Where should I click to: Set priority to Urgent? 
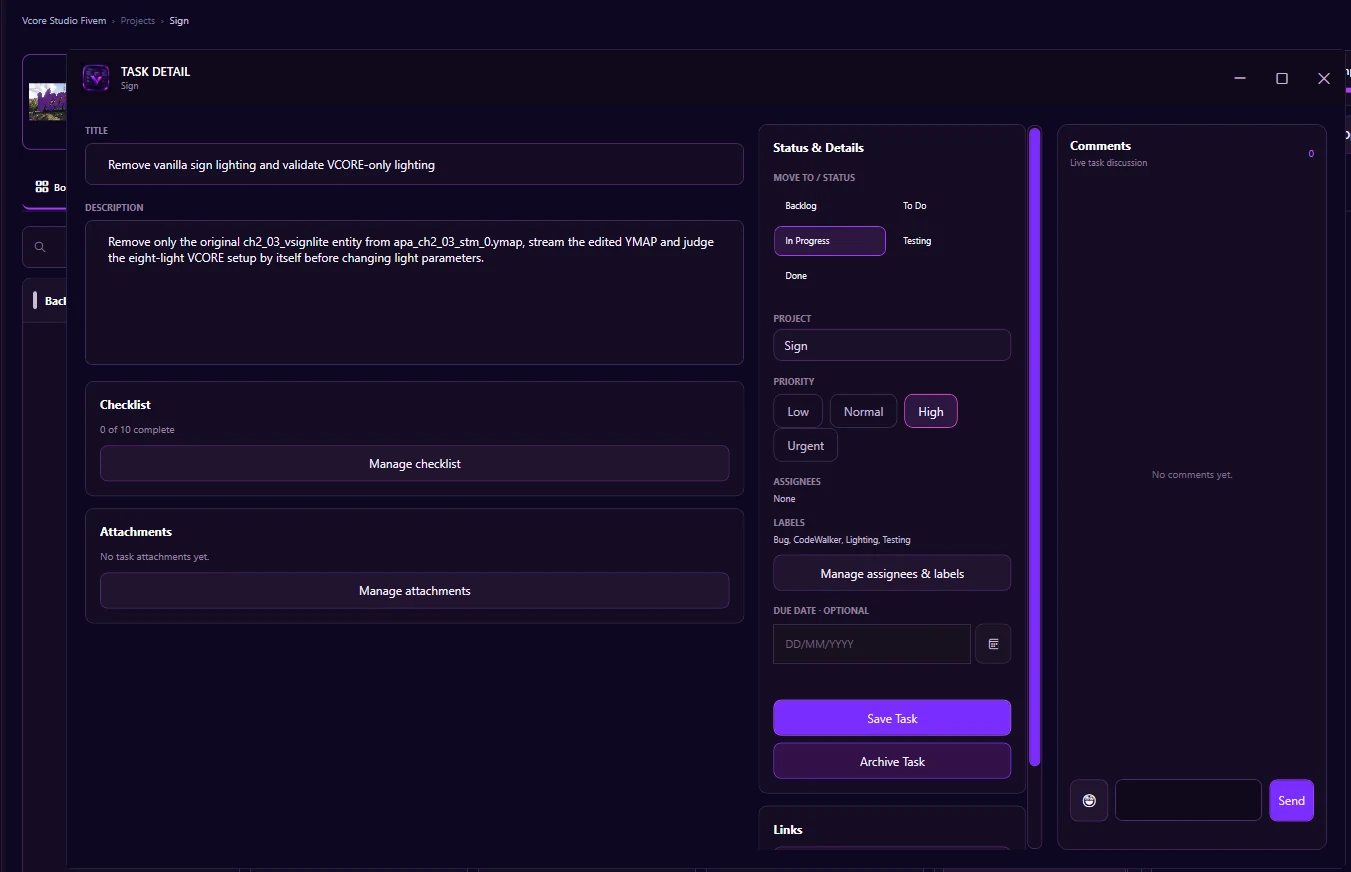[x=806, y=446]
